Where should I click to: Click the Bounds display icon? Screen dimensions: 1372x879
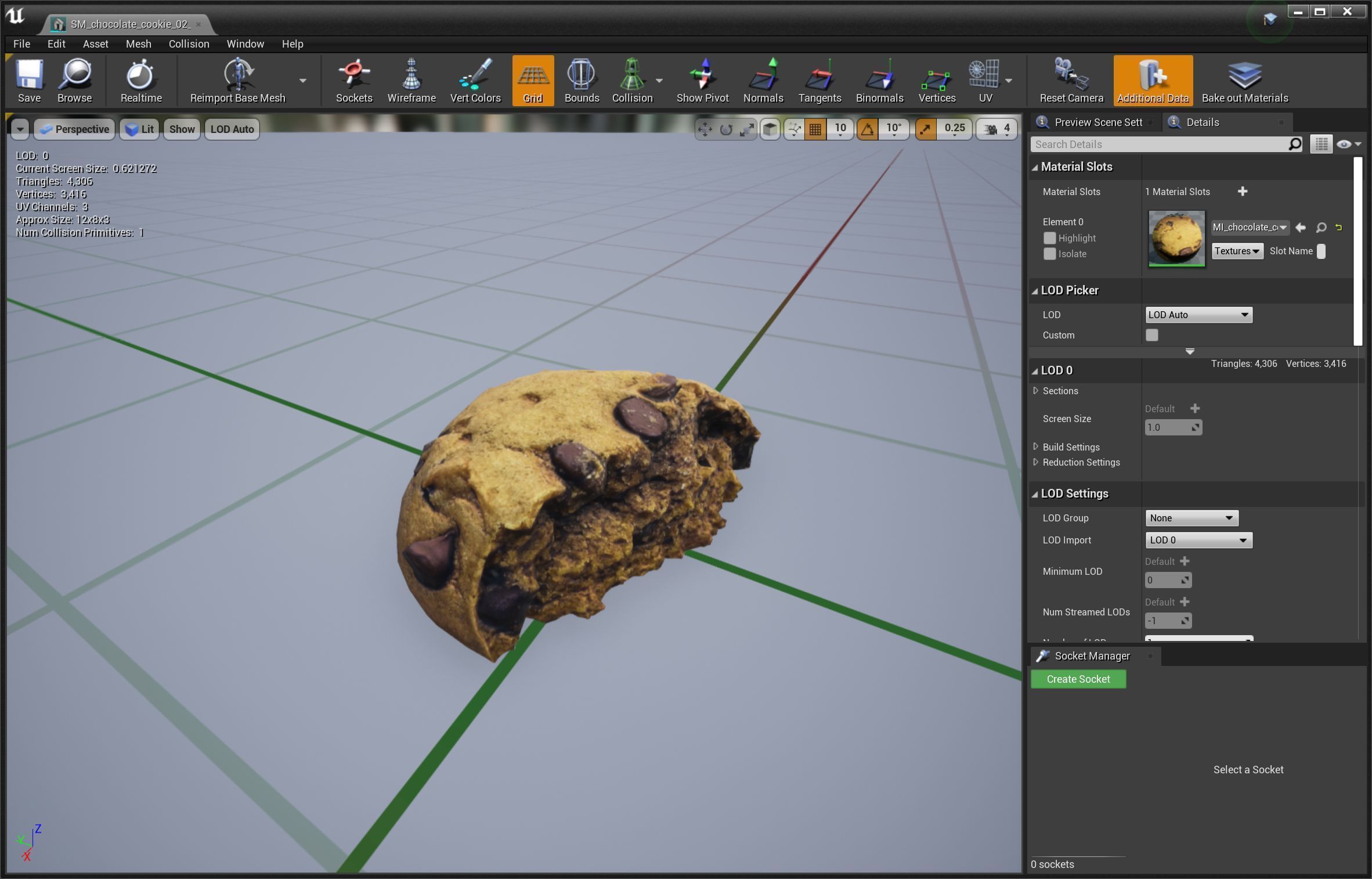[581, 80]
